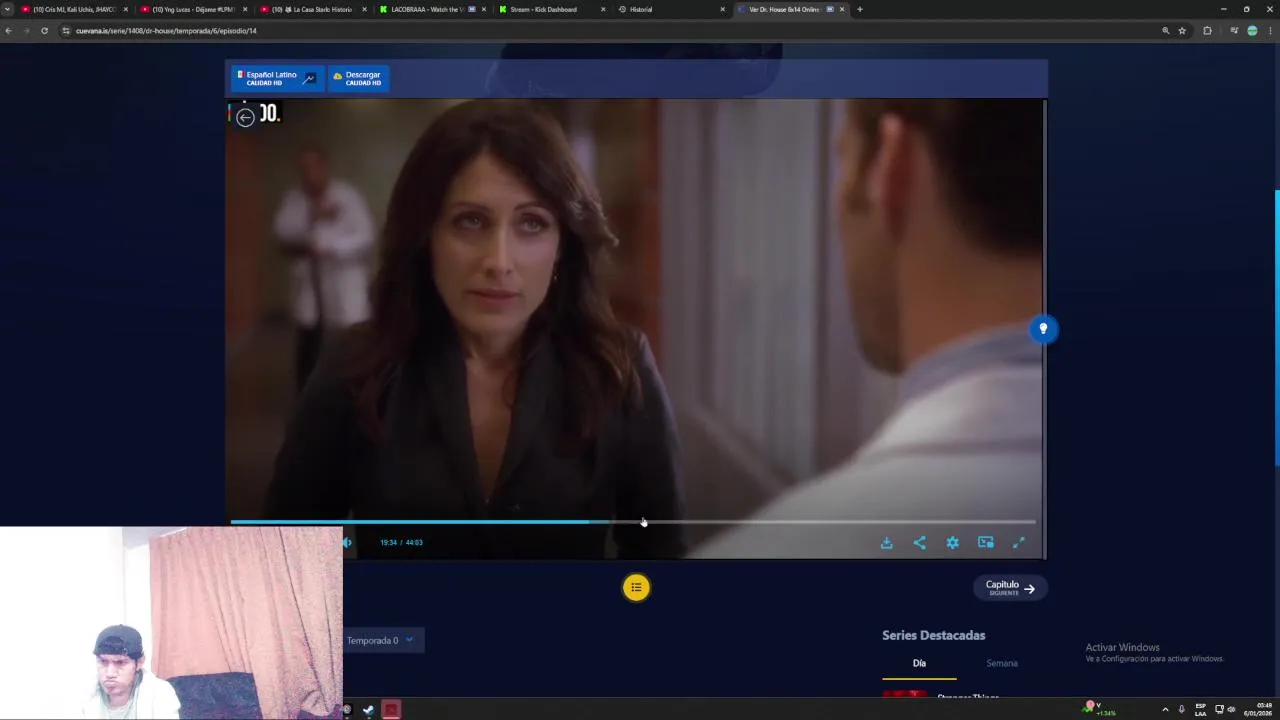Click the Descargar Calidad HD button

point(358,78)
